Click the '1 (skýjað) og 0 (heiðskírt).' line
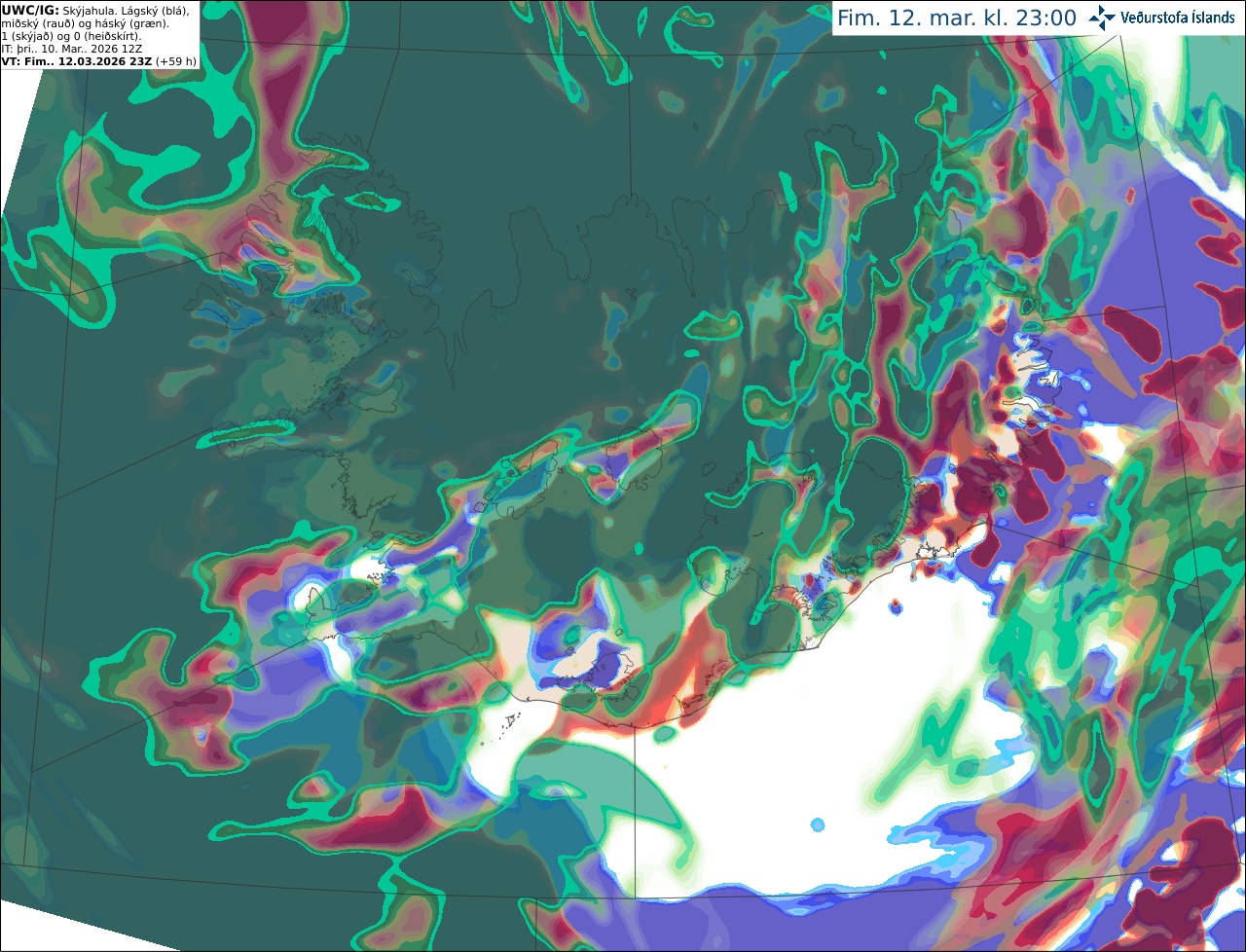 pos(71,36)
